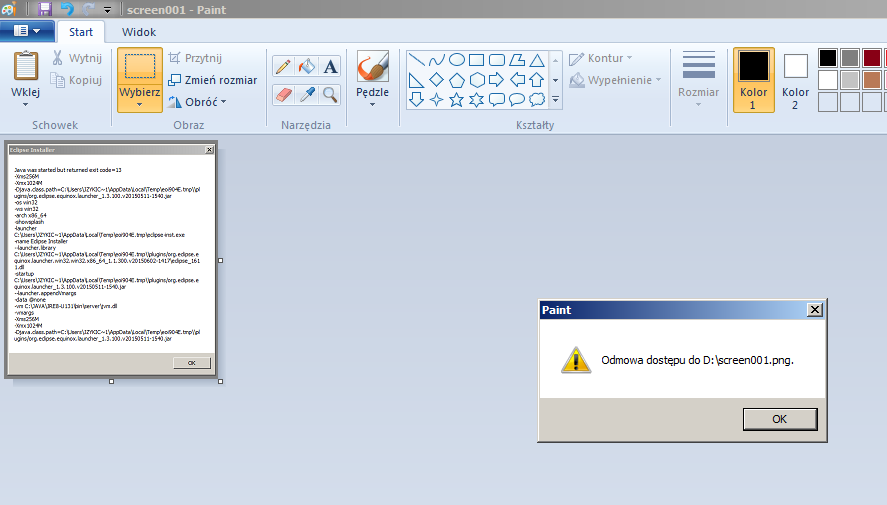Viewport: 887px width, 505px height.
Task: Choose the Right triangle shape
Action: pyautogui.click(x=416, y=80)
